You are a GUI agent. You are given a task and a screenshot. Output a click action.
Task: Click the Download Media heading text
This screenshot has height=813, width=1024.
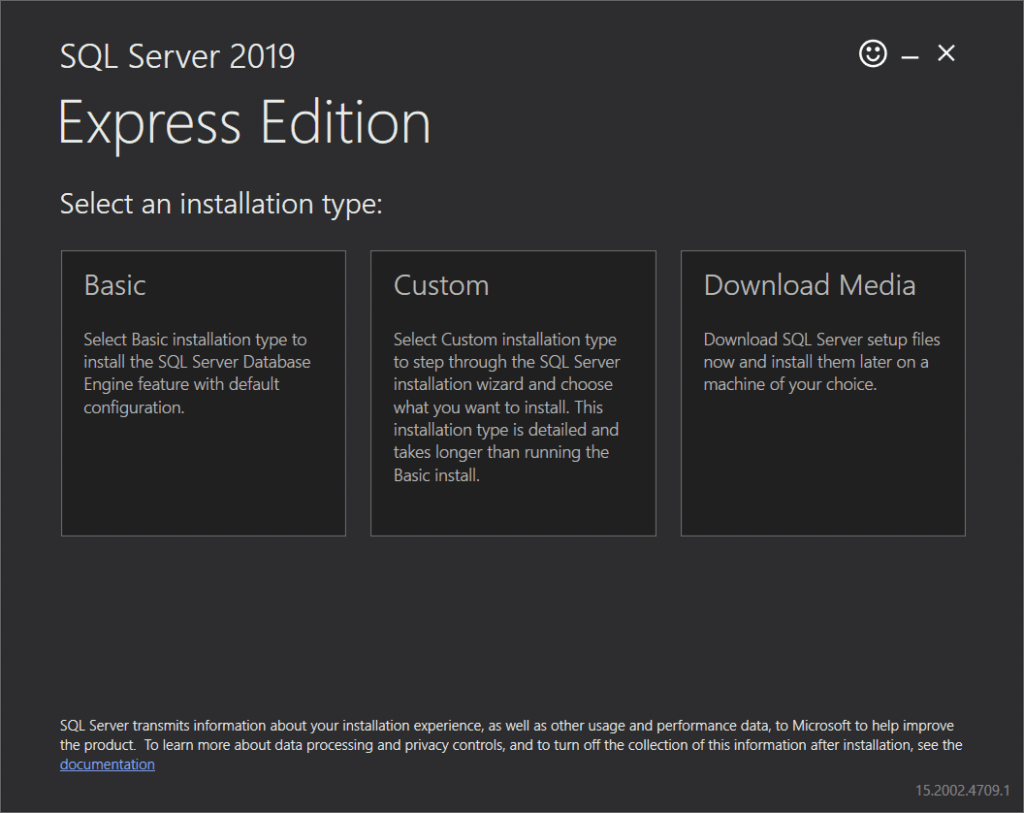[810, 285]
